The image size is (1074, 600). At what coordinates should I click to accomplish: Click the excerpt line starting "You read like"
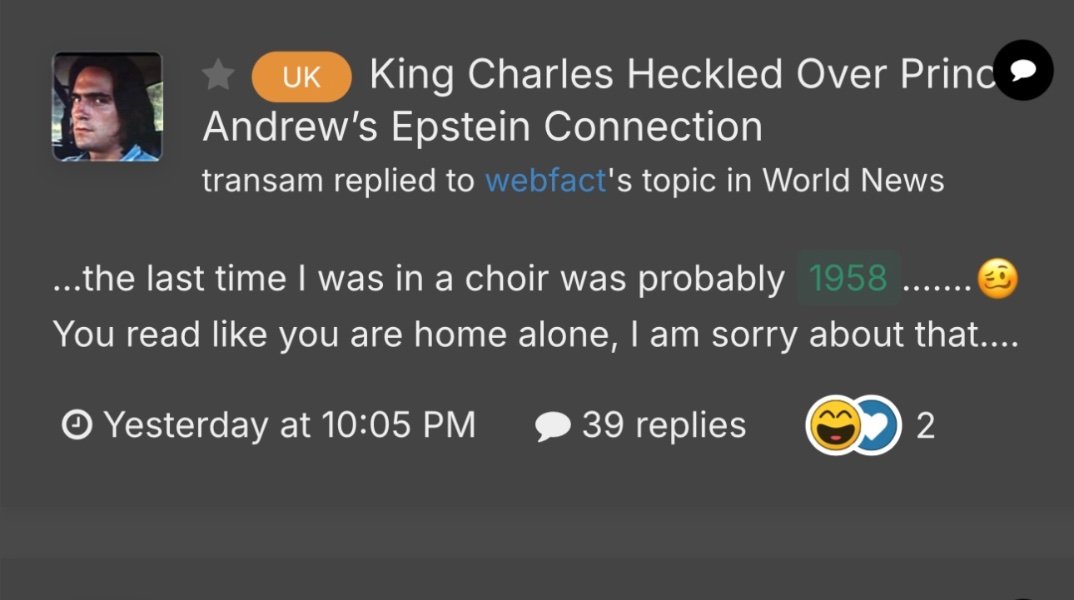point(535,332)
